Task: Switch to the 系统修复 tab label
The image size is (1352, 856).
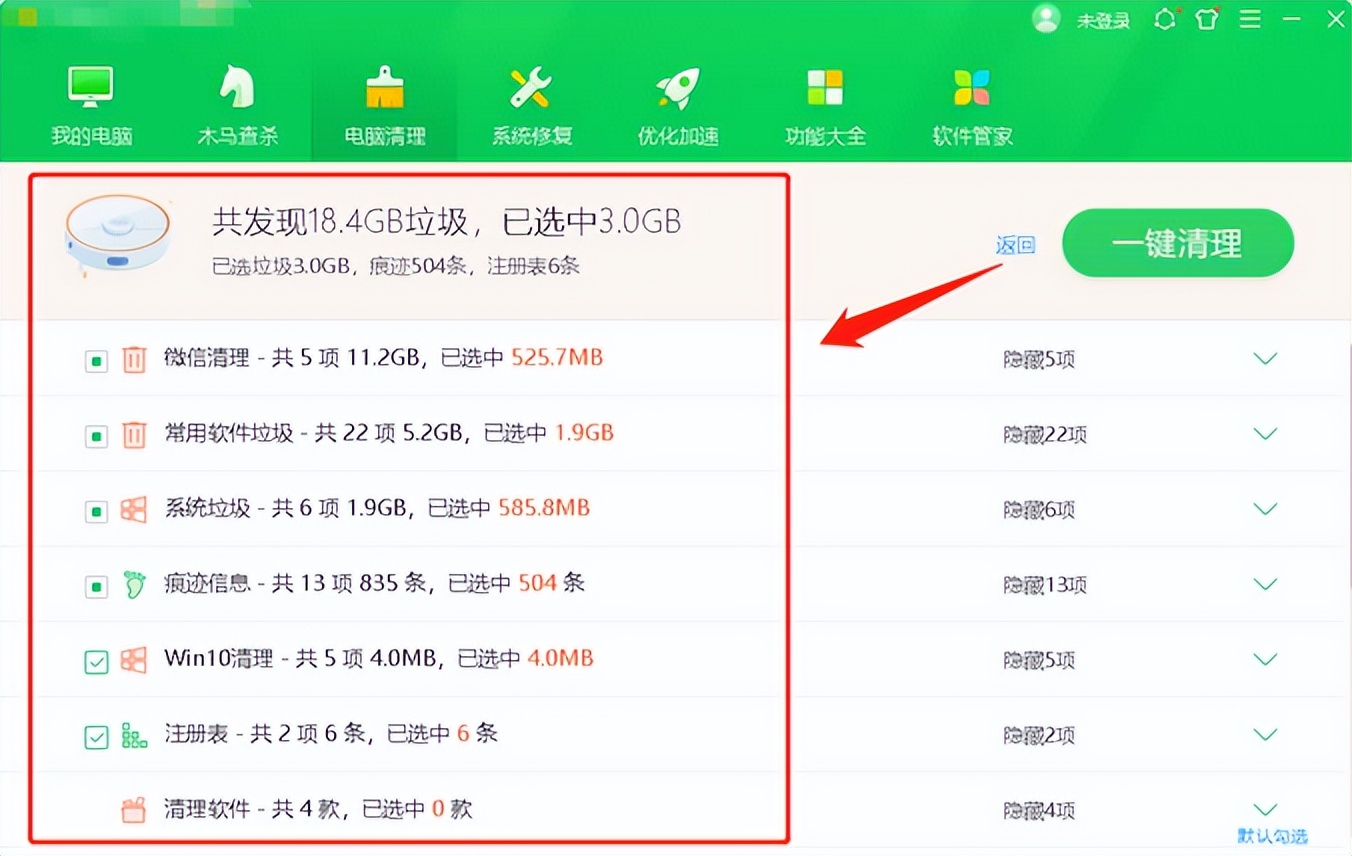Action: 531,137
